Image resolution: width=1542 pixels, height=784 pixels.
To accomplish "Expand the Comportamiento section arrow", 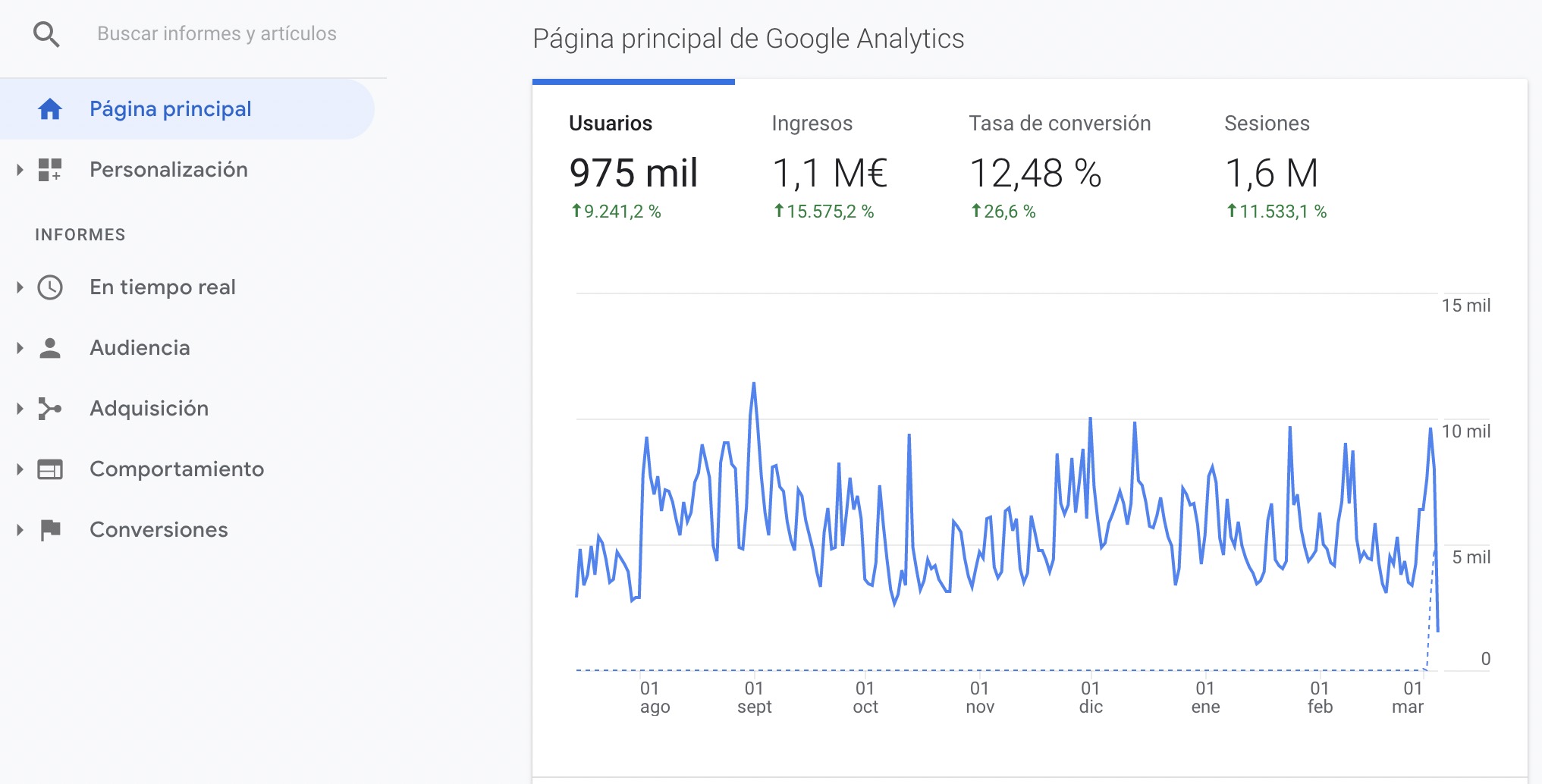I will click(20, 469).
